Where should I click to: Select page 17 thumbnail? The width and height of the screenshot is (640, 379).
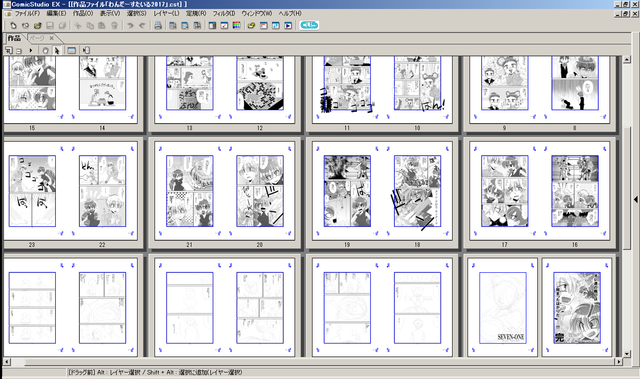504,191
